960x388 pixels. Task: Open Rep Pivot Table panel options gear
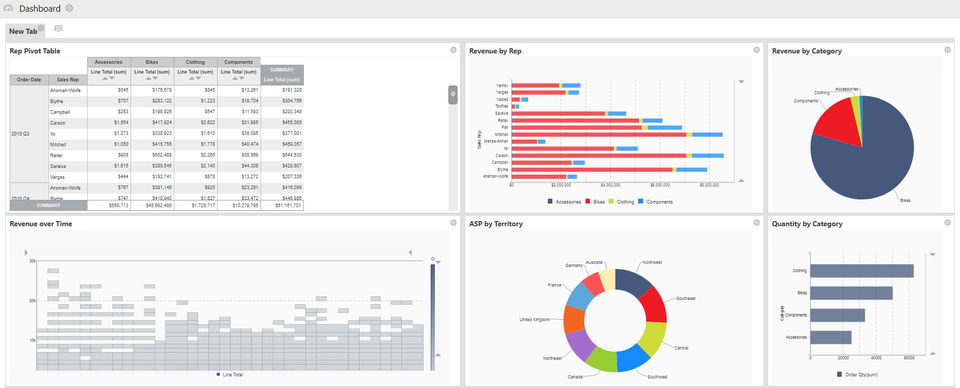[453, 50]
